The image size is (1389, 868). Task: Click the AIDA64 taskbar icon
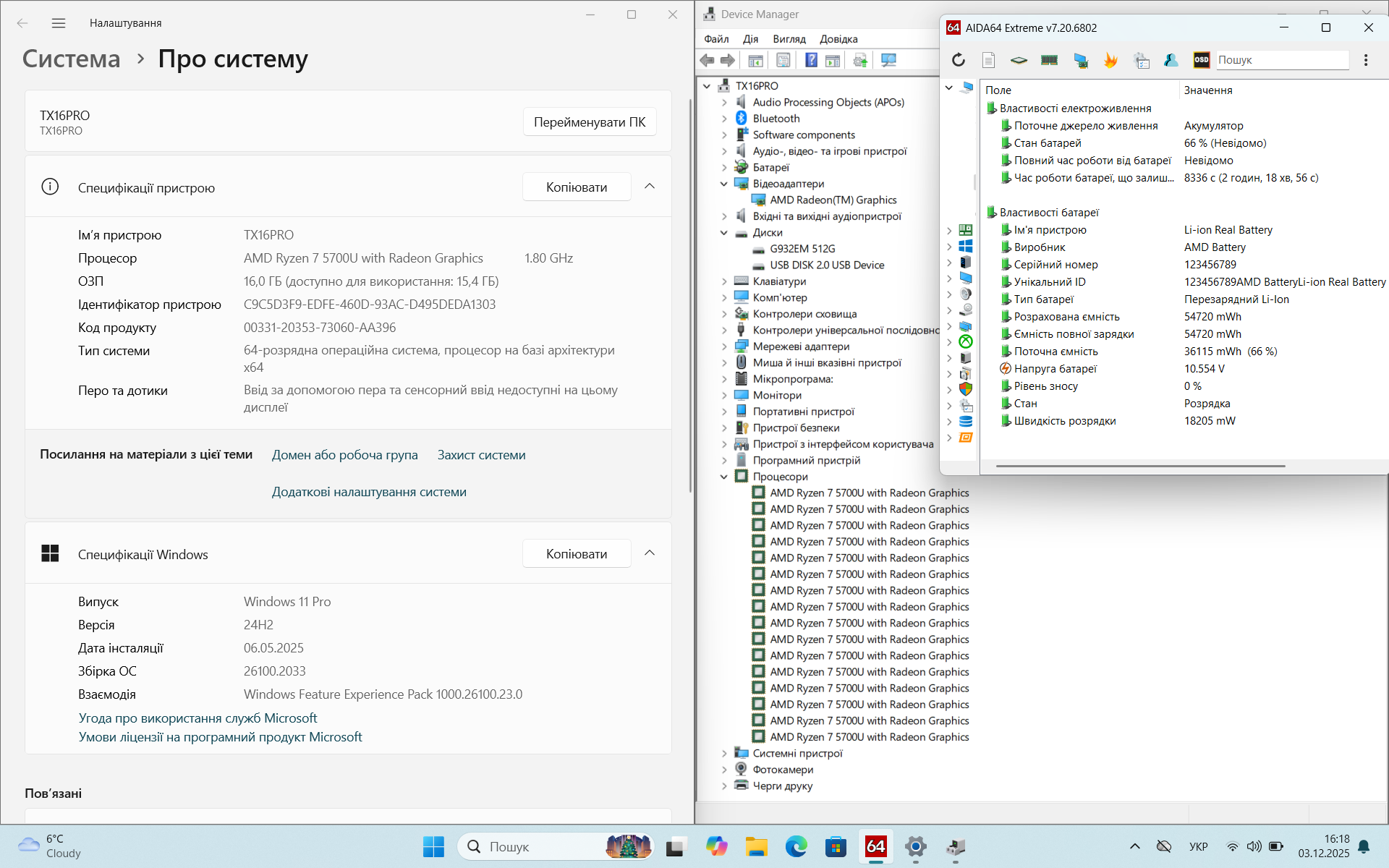tap(875, 846)
